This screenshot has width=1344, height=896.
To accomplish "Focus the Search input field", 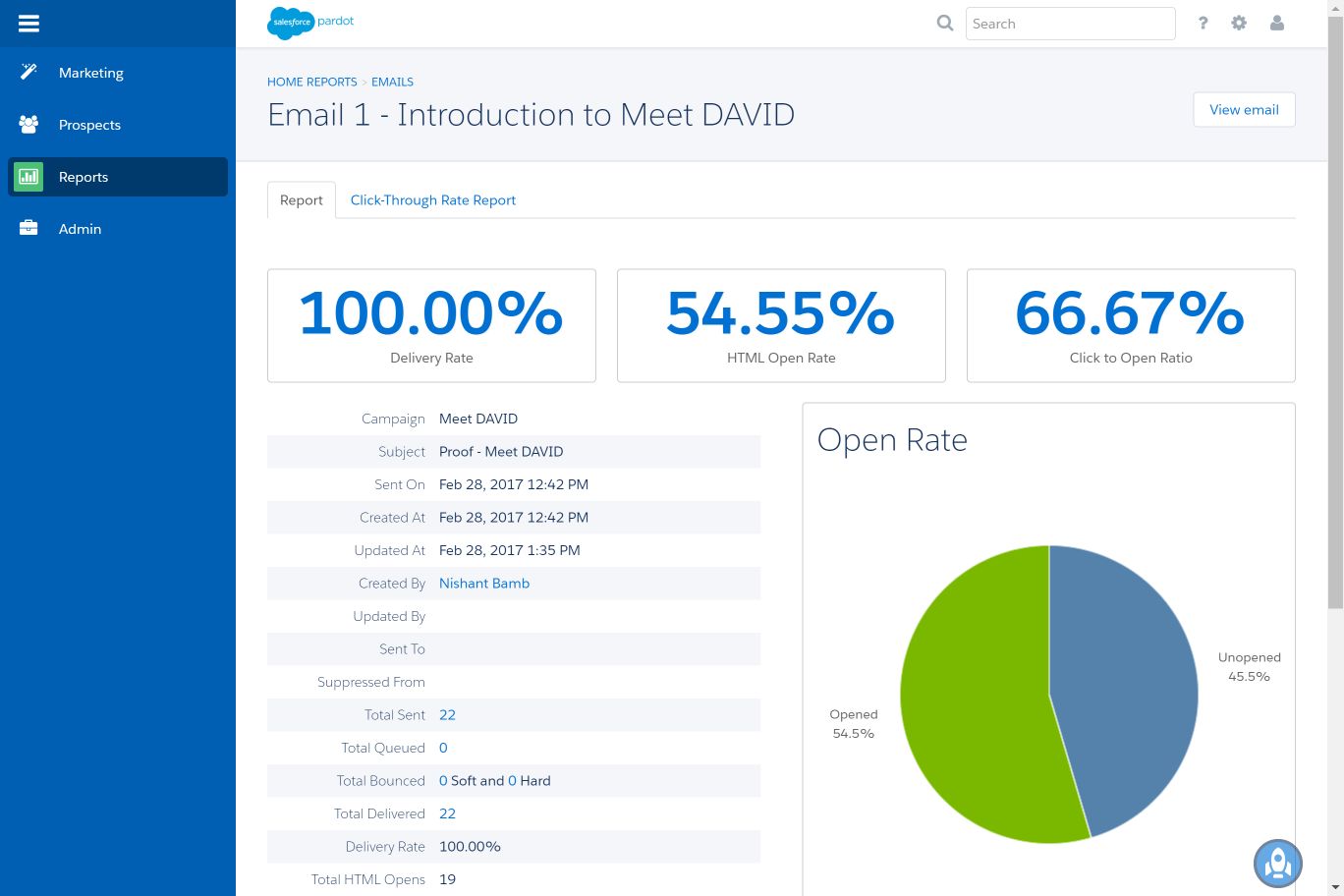I will pos(1070,24).
